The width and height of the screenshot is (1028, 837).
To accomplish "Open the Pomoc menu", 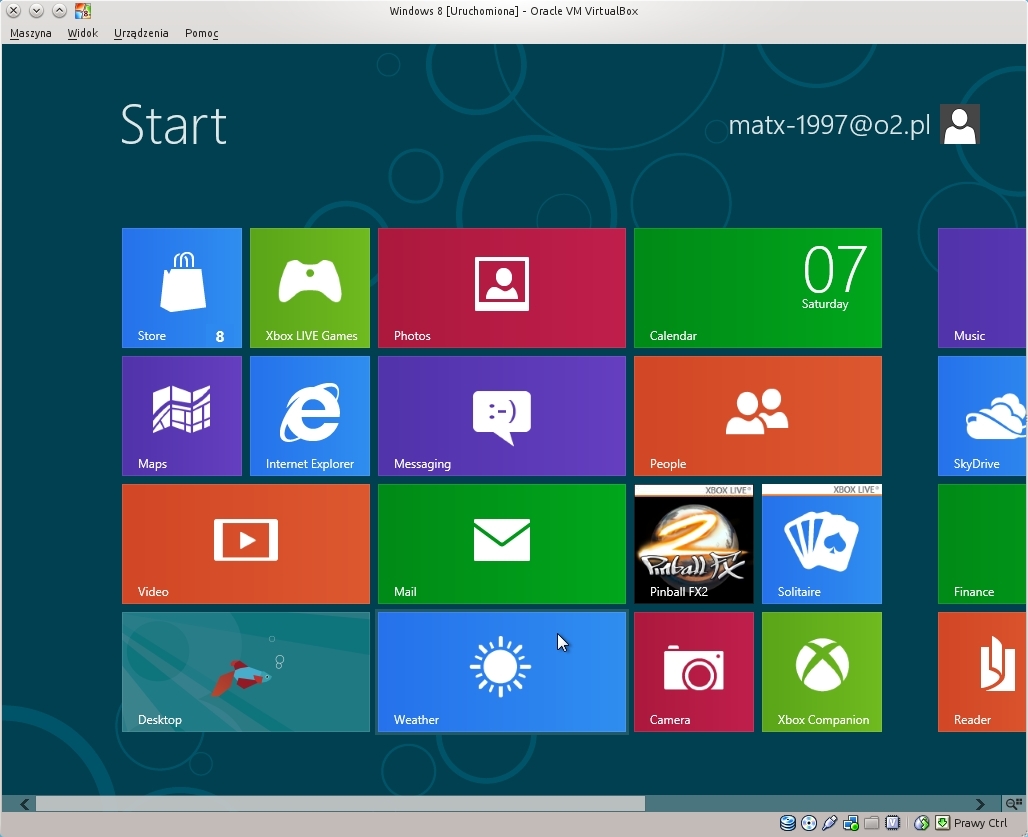I will pyautogui.click(x=201, y=33).
